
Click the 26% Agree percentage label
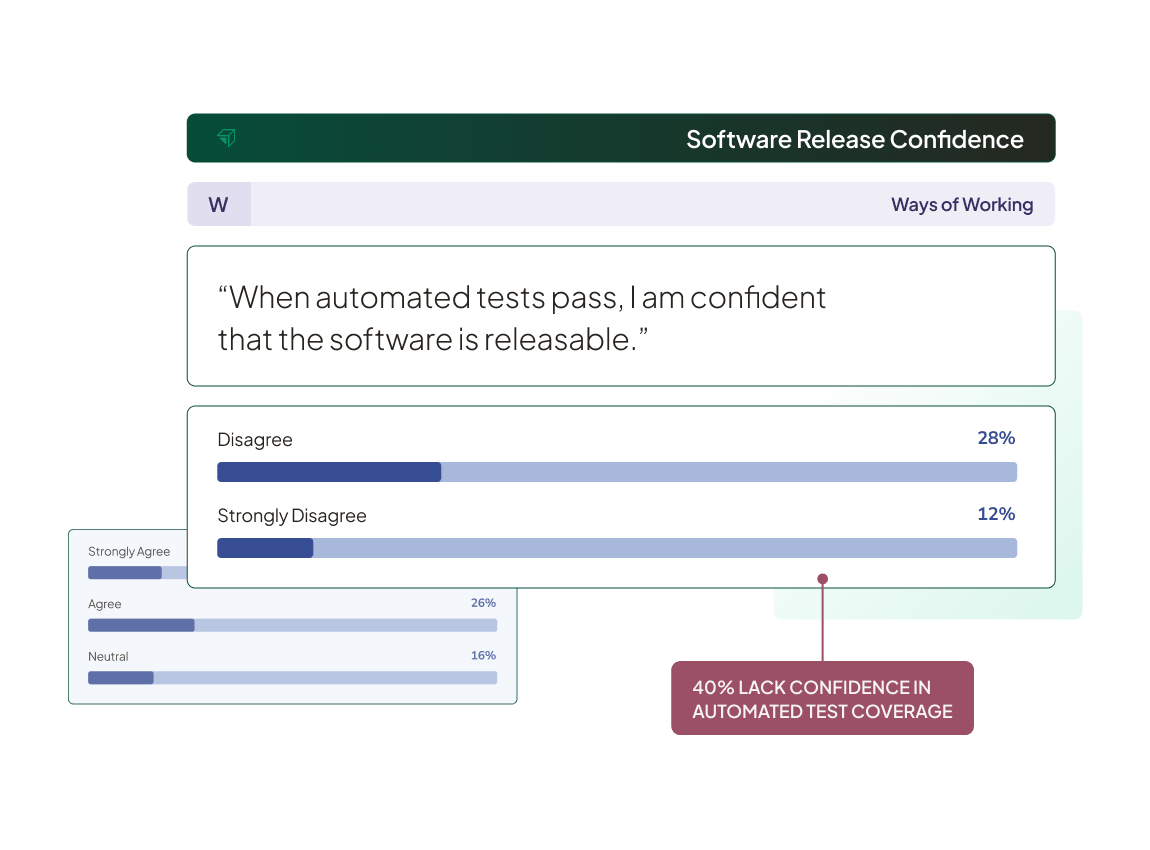coord(483,603)
